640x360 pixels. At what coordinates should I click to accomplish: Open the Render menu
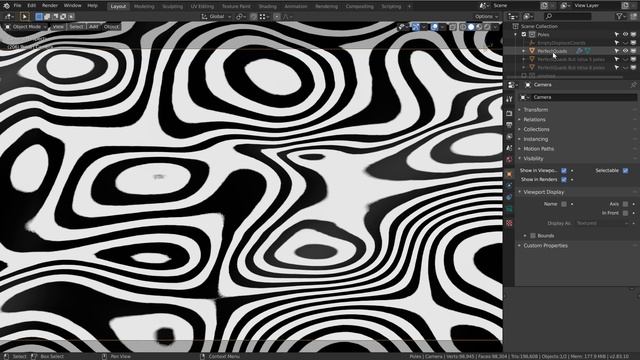(50, 6)
